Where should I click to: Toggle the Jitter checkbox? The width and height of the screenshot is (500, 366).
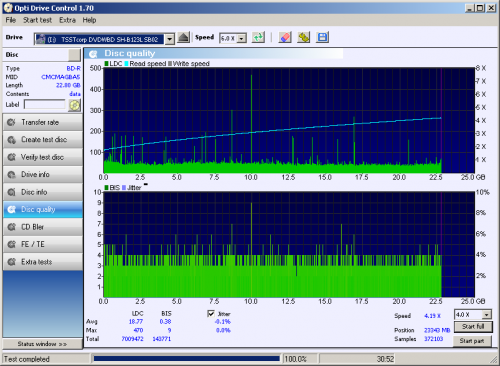[x=211, y=314]
